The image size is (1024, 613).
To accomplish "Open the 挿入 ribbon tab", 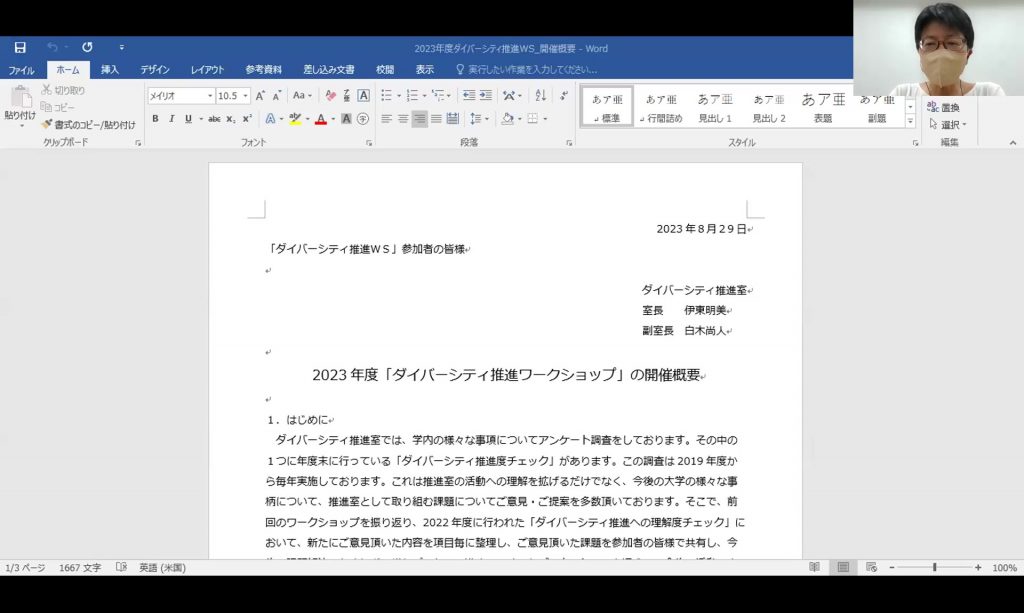I will [x=110, y=70].
